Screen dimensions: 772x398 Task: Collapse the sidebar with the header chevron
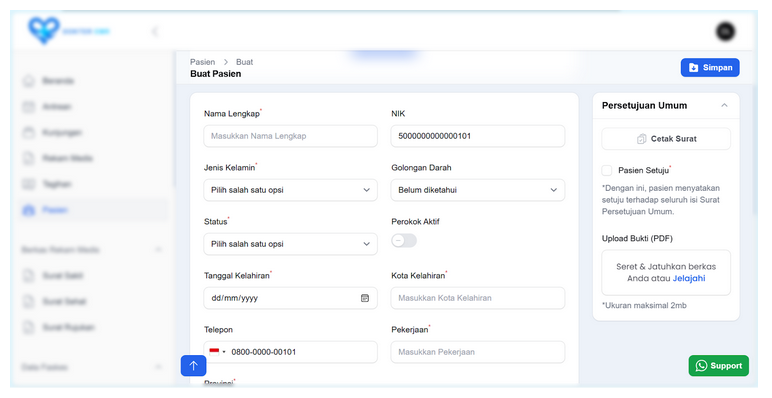[155, 32]
